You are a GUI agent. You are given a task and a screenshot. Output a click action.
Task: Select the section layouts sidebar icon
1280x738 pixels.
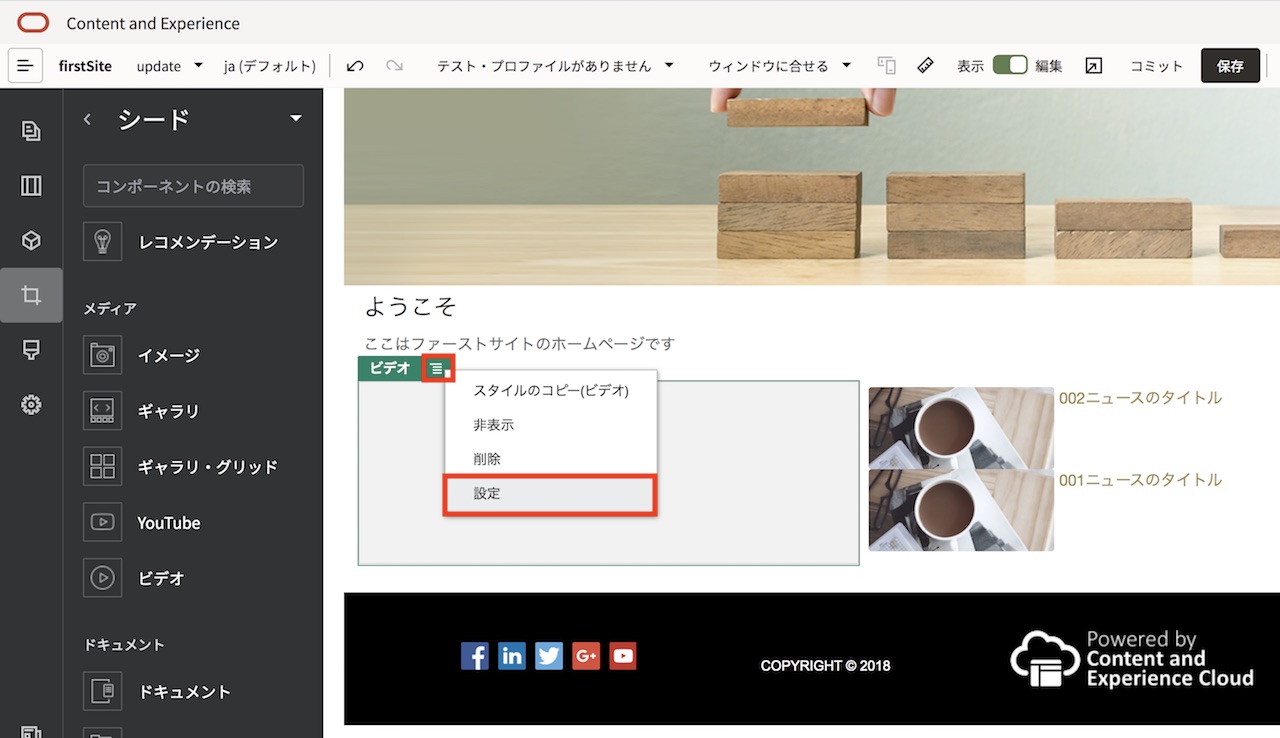[x=30, y=185]
